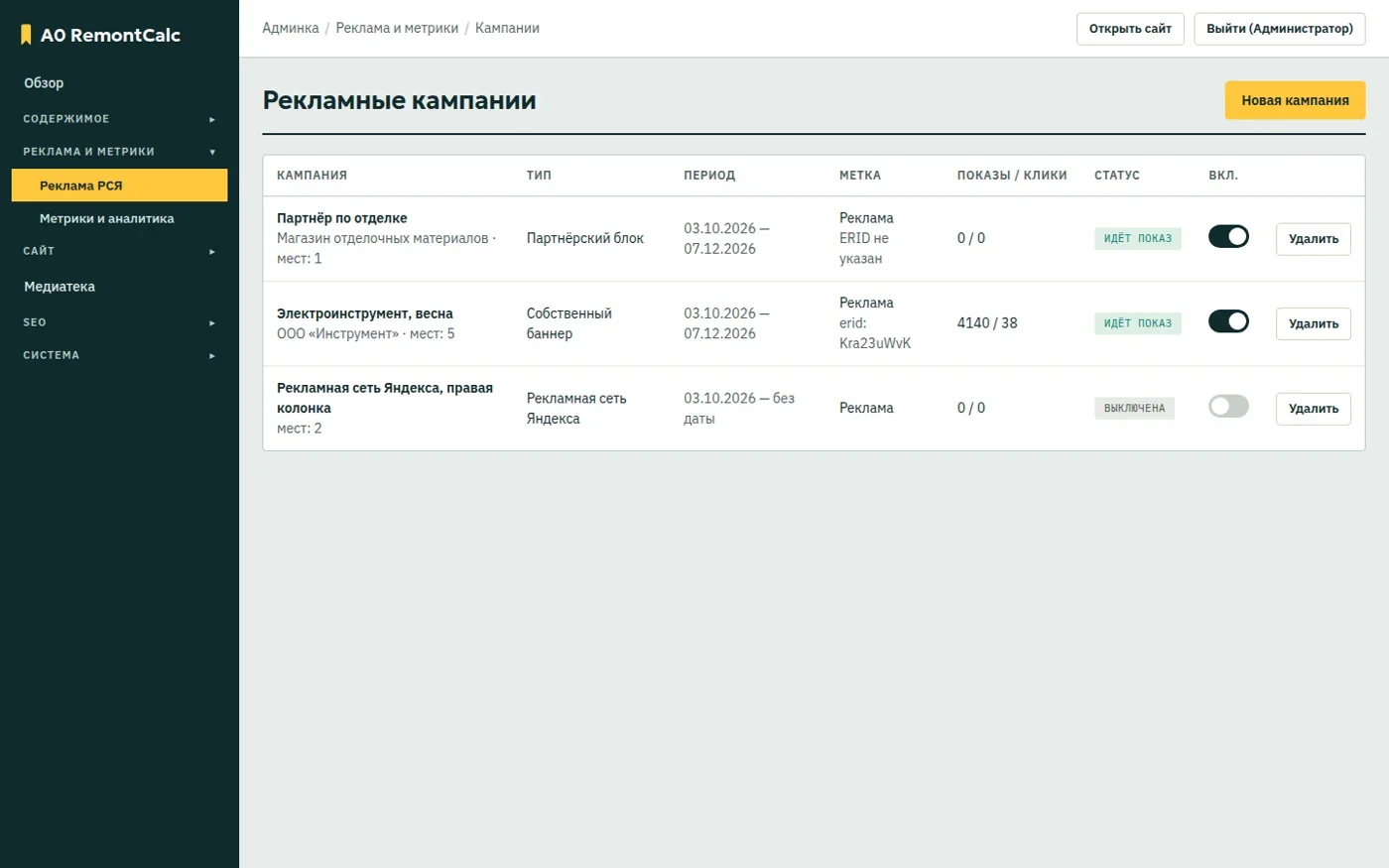This screenshot has height=868, width=1389.
Task: Open Рекламная сеть Яндекса, правая колонка campaign
Action: tap(385, 398)
